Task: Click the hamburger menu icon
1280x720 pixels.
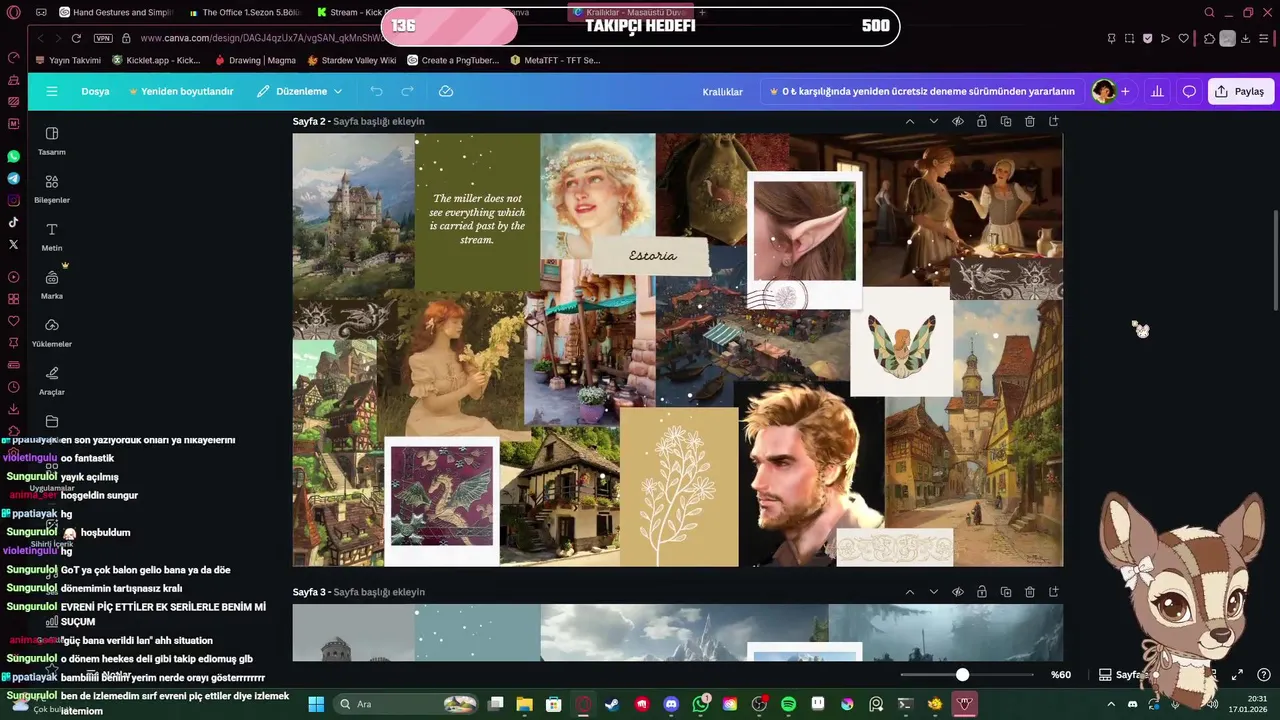Action: click(x=52, y=91)
